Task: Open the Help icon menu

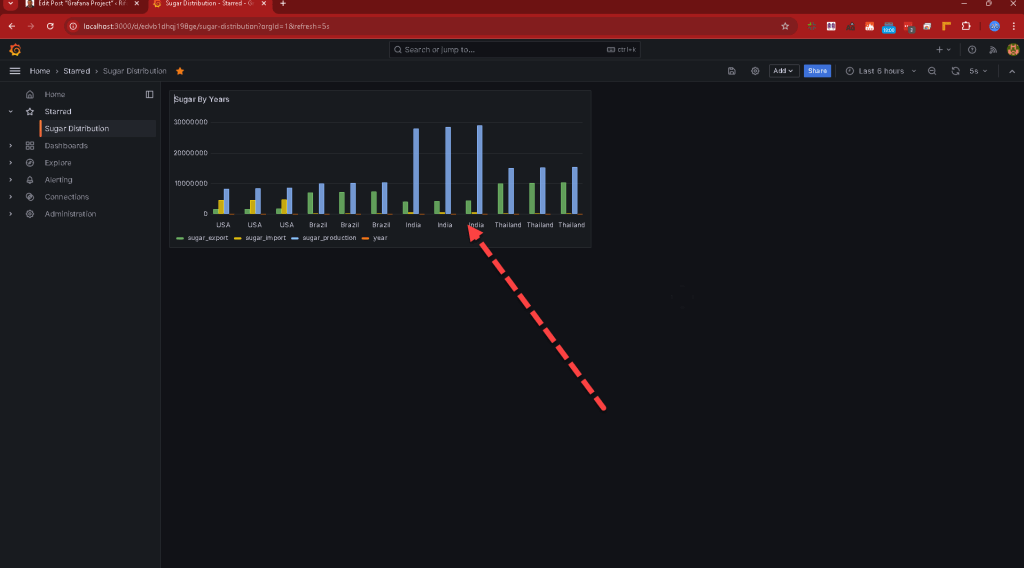Action: coord(972,50)
